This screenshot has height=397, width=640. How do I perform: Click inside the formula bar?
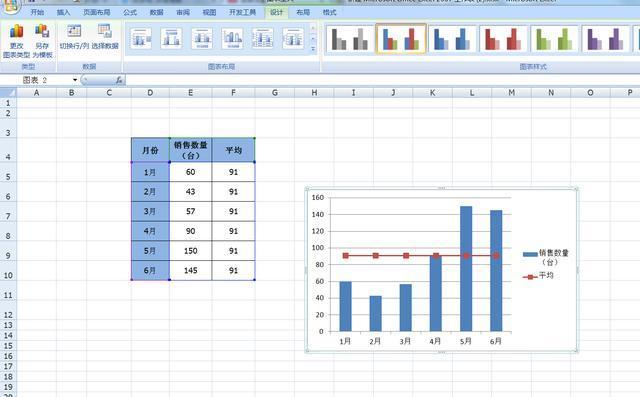click(382, 80)
